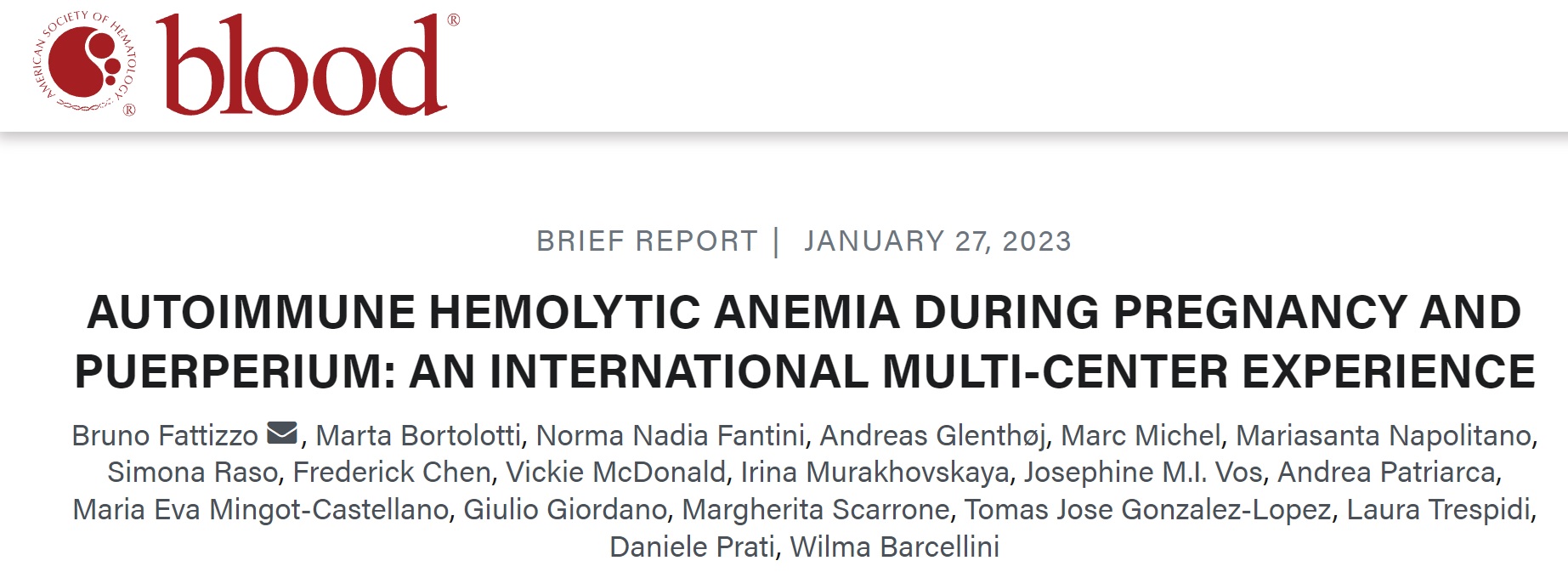Select author Tomas Jose Gonzalez-Lopez
The image size is (1568, 572).
[1148, 510]
